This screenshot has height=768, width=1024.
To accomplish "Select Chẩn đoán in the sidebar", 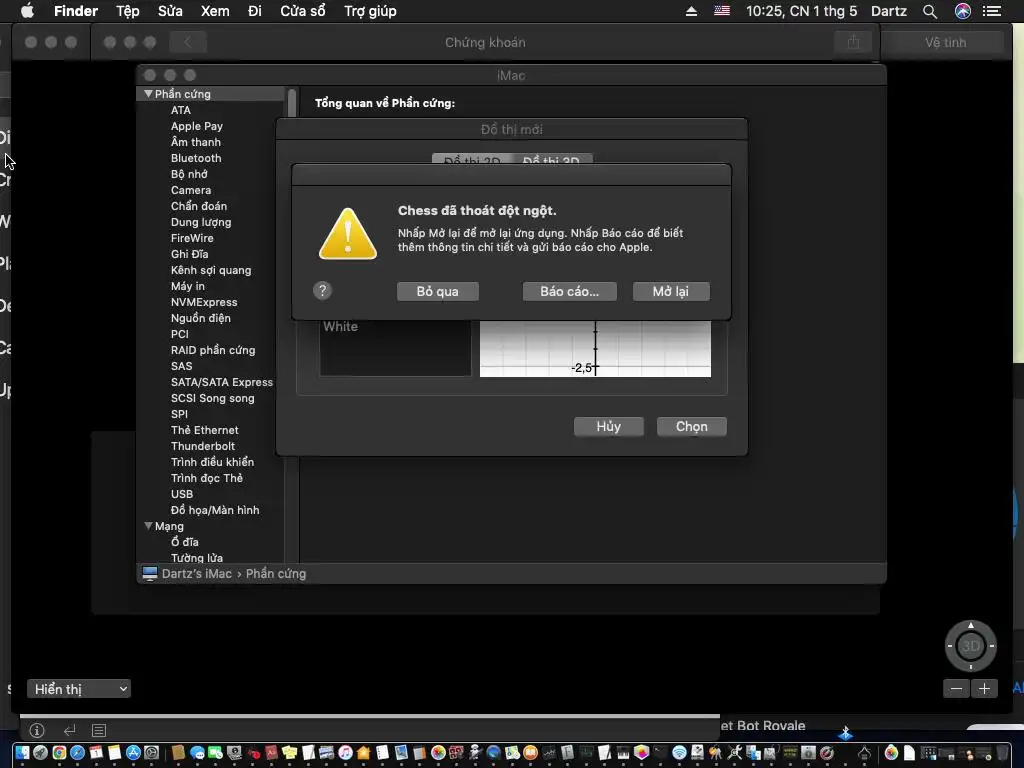I will click(199, 206).
